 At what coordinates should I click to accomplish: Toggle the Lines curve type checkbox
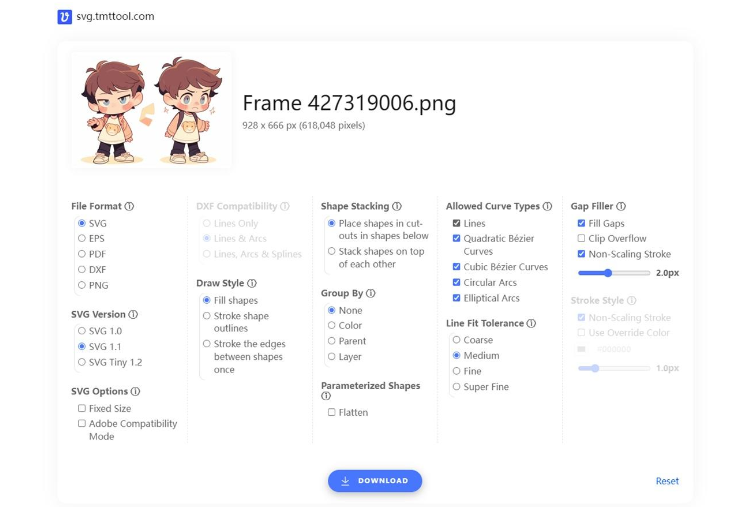point(457,223)
